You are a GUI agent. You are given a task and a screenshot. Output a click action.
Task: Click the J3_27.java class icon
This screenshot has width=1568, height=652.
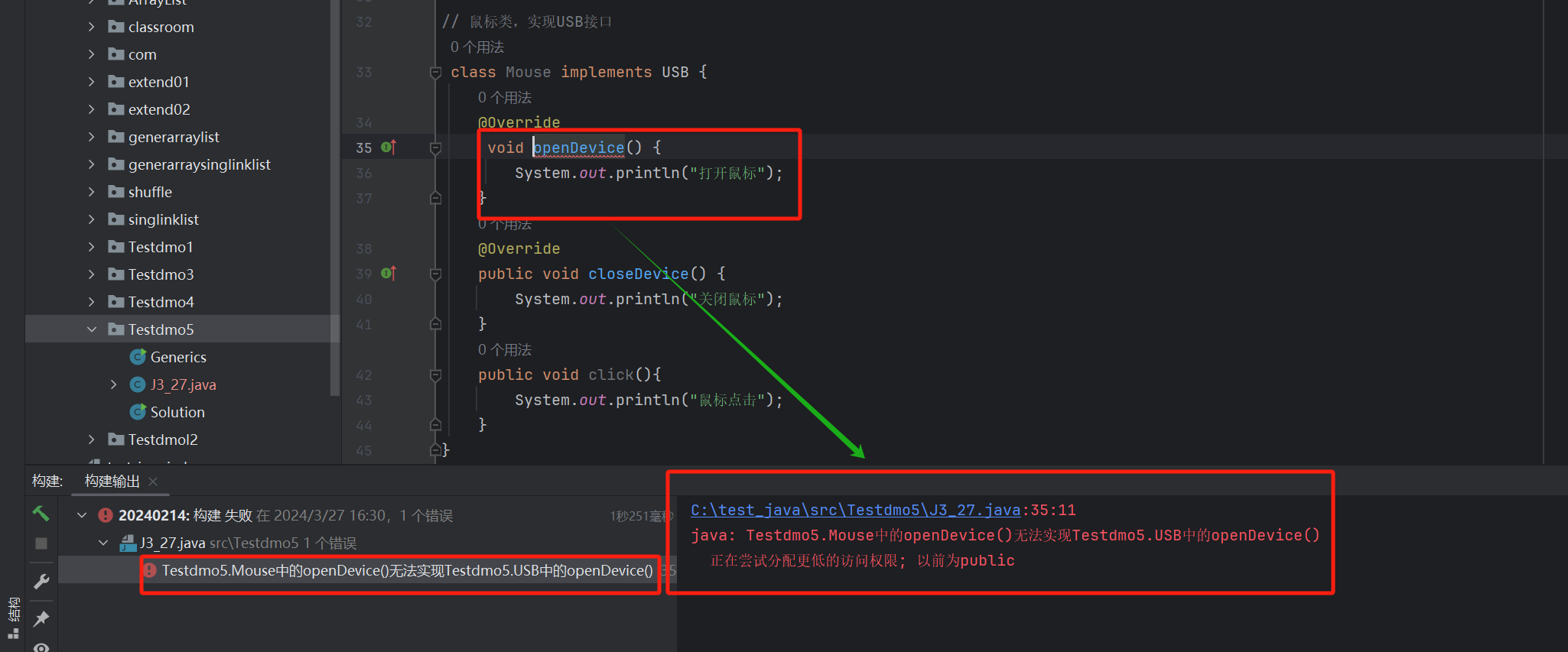[x=138, y=384]
